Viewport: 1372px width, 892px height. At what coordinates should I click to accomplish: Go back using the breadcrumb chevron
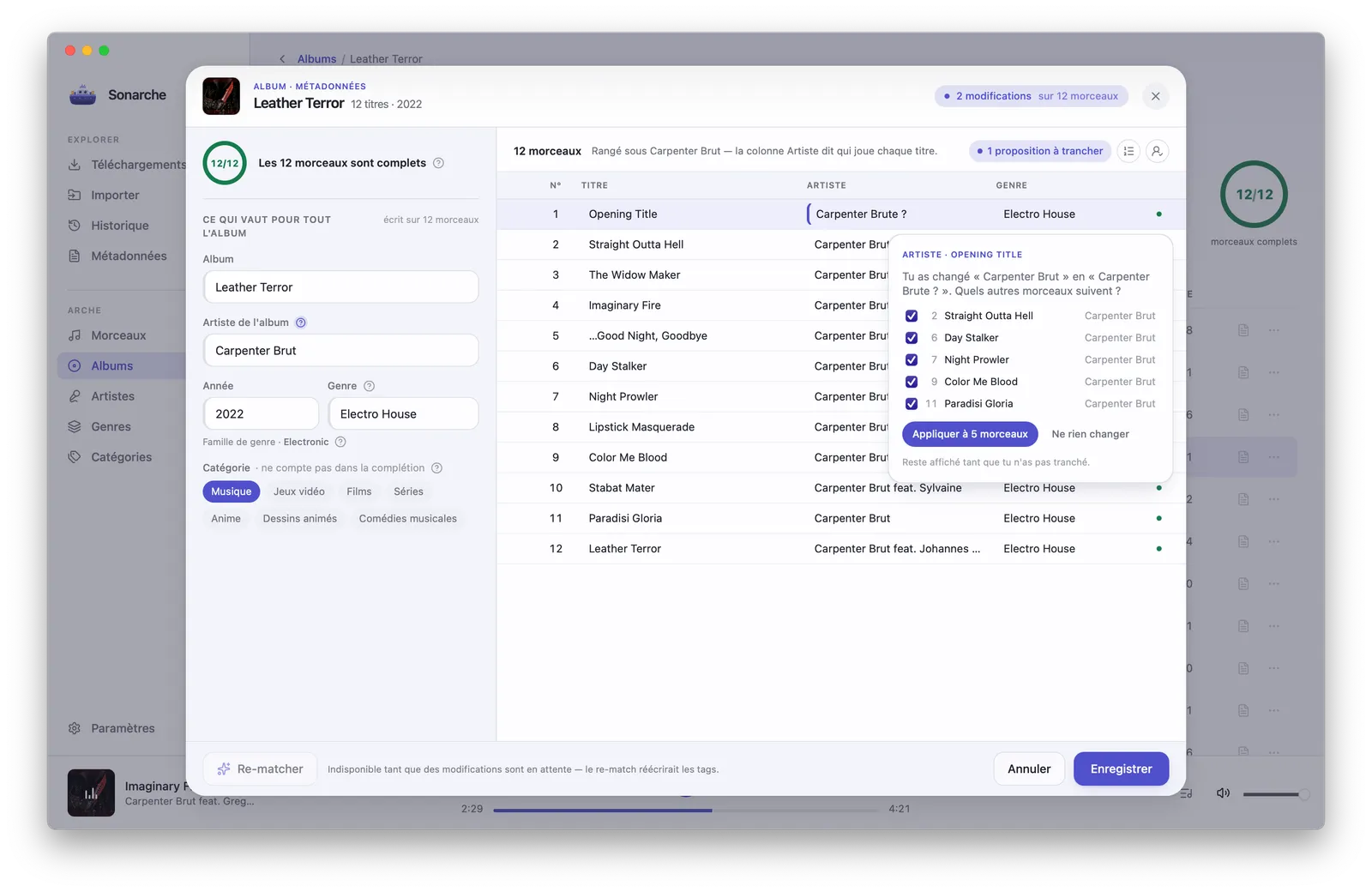282,59
